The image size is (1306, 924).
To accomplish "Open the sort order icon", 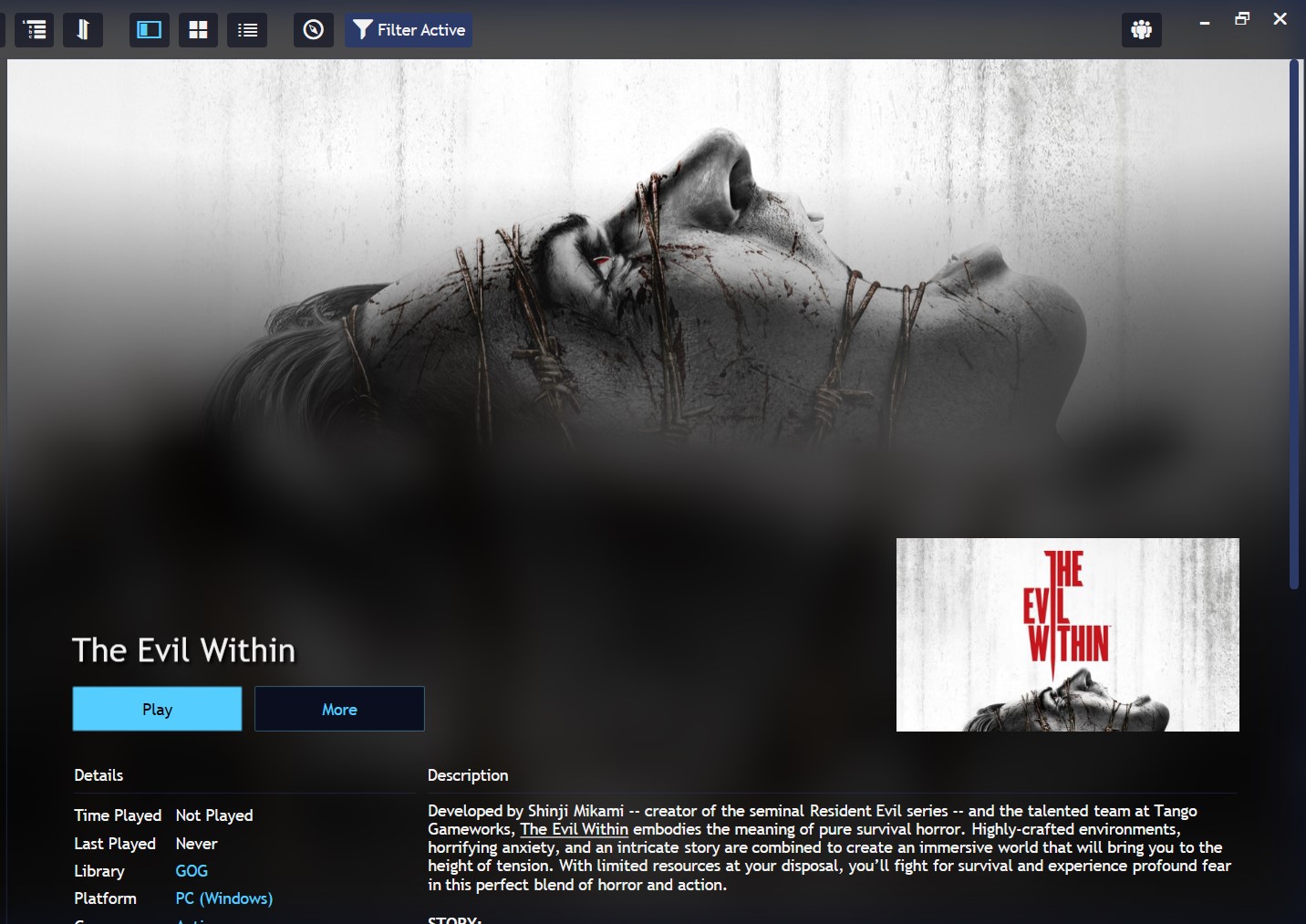I will 83,30.
